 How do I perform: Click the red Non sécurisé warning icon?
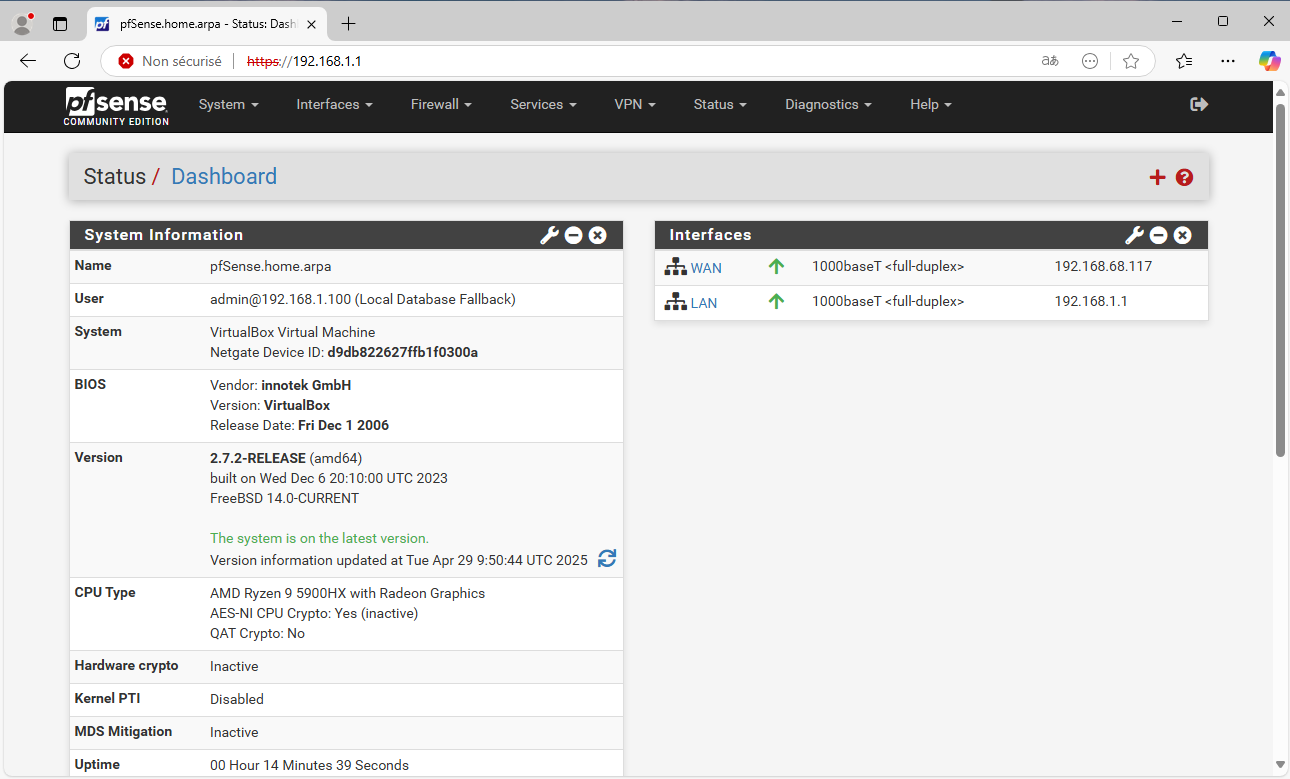click(x=126, y=61)
